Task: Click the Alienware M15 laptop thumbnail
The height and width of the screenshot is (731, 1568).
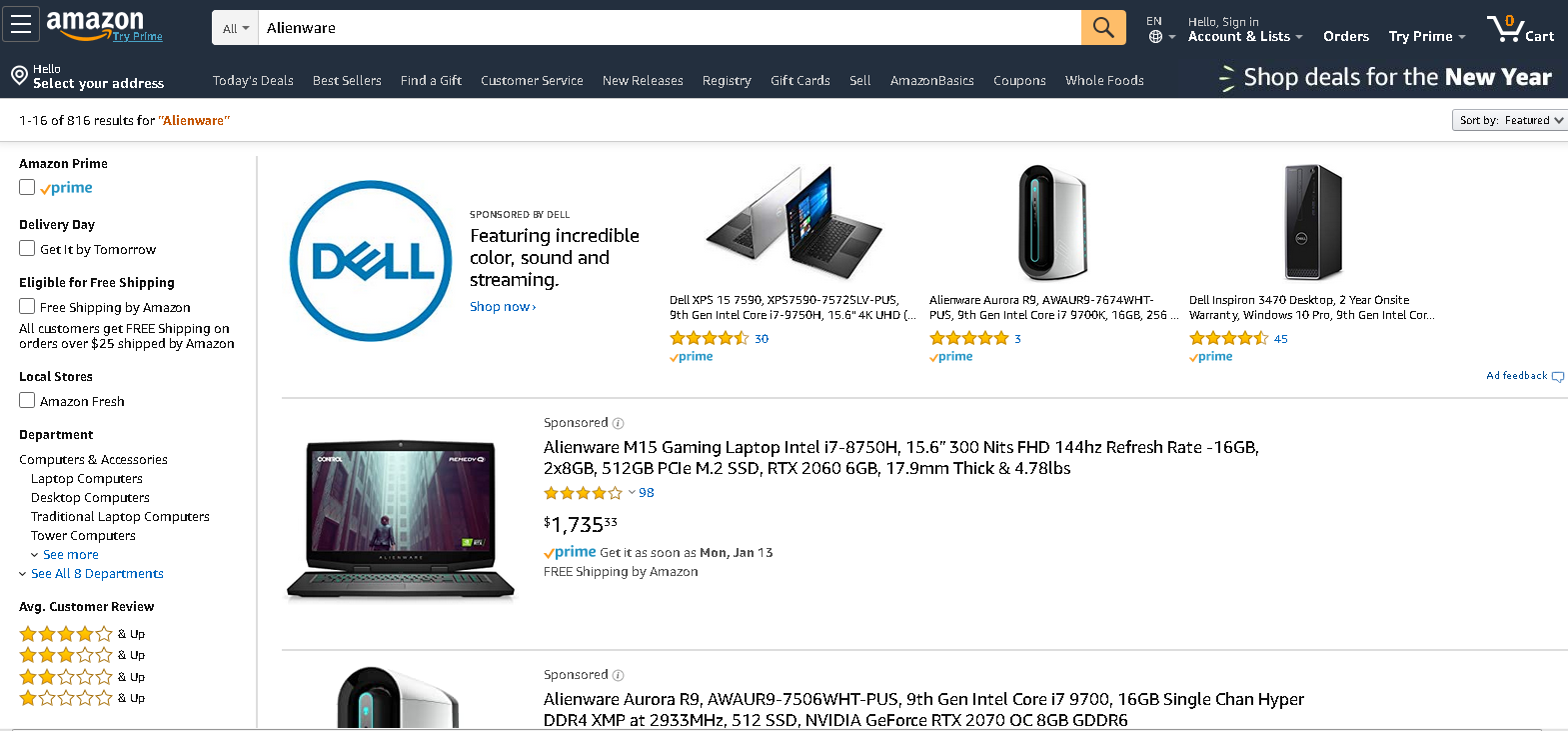Action: 401,520
